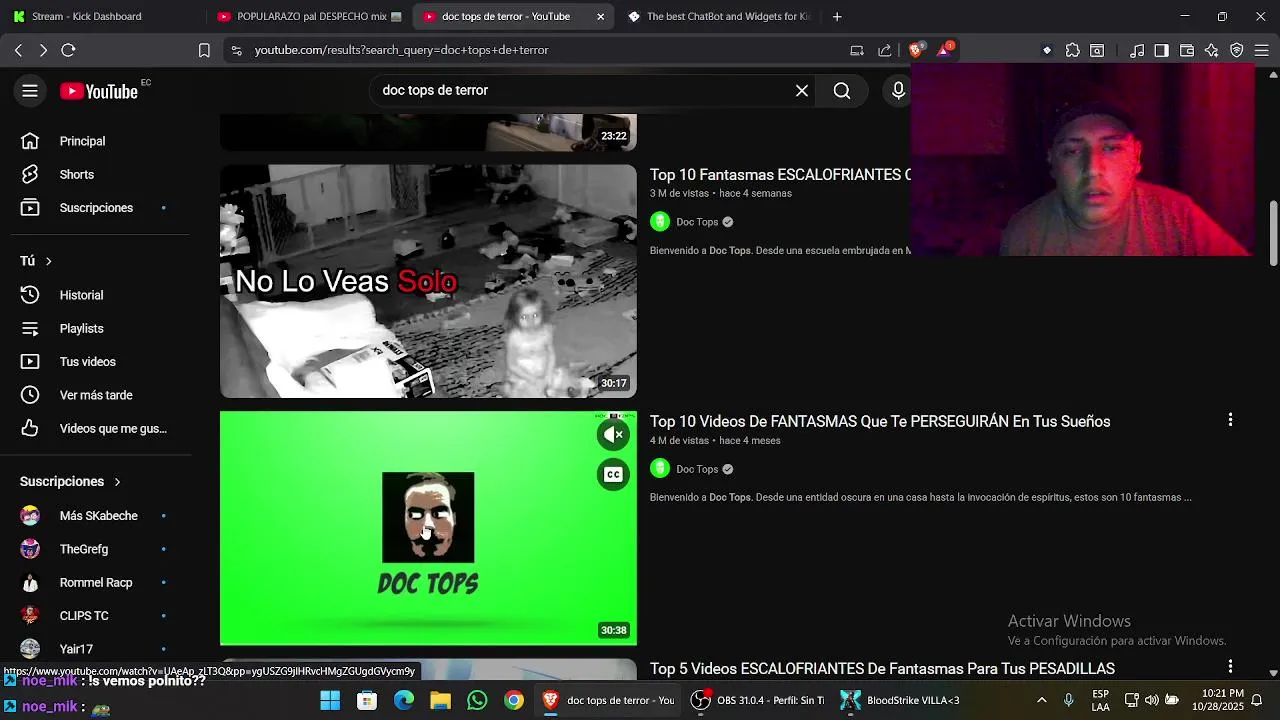This screenshot has width=1280, height=720.
Task: Open Brave VPN shield icon
Action: pyautogui.click(x=1237, y=50)
